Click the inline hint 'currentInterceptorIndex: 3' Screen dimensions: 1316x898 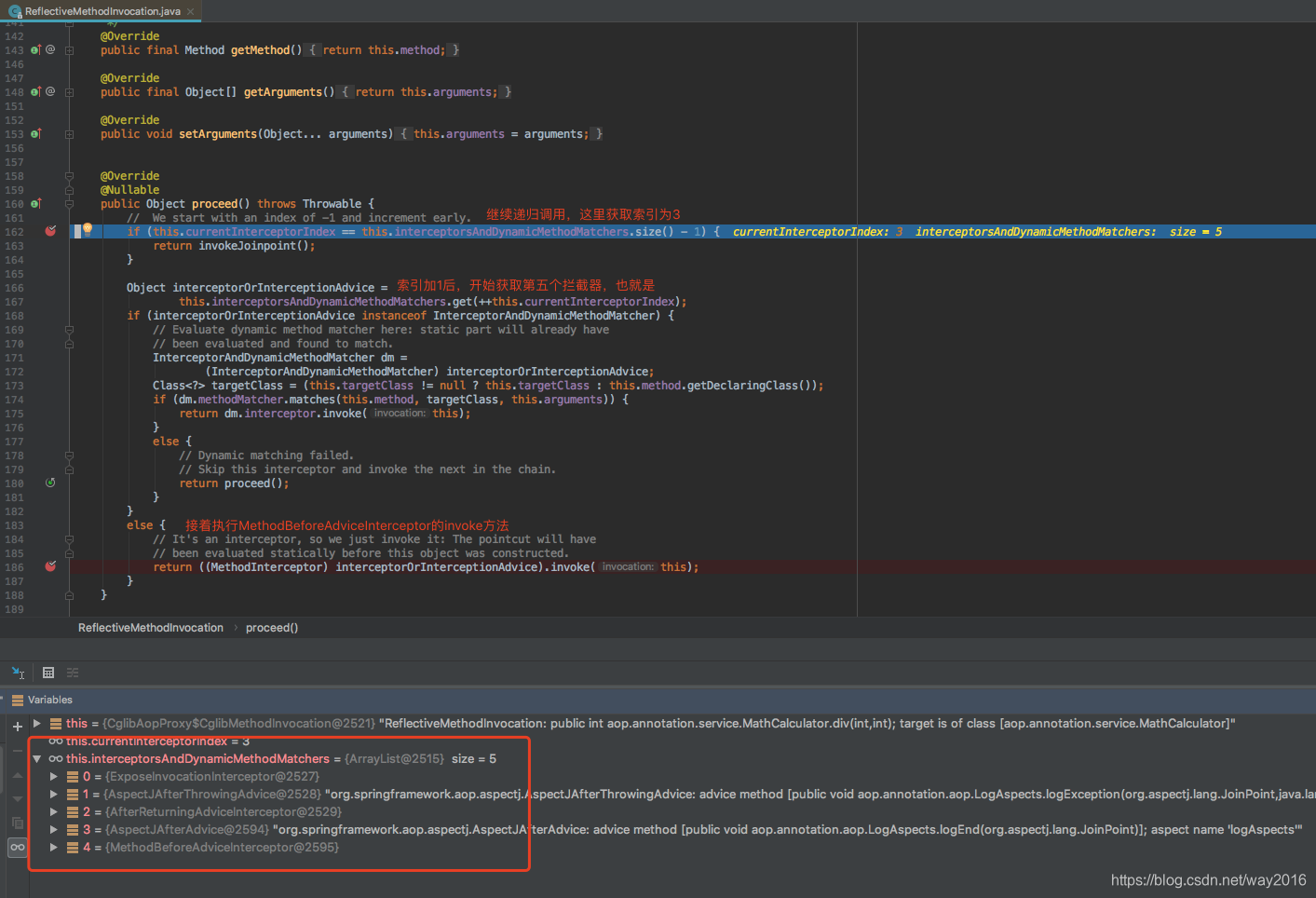pyautogui.click(x=818, y=232)
